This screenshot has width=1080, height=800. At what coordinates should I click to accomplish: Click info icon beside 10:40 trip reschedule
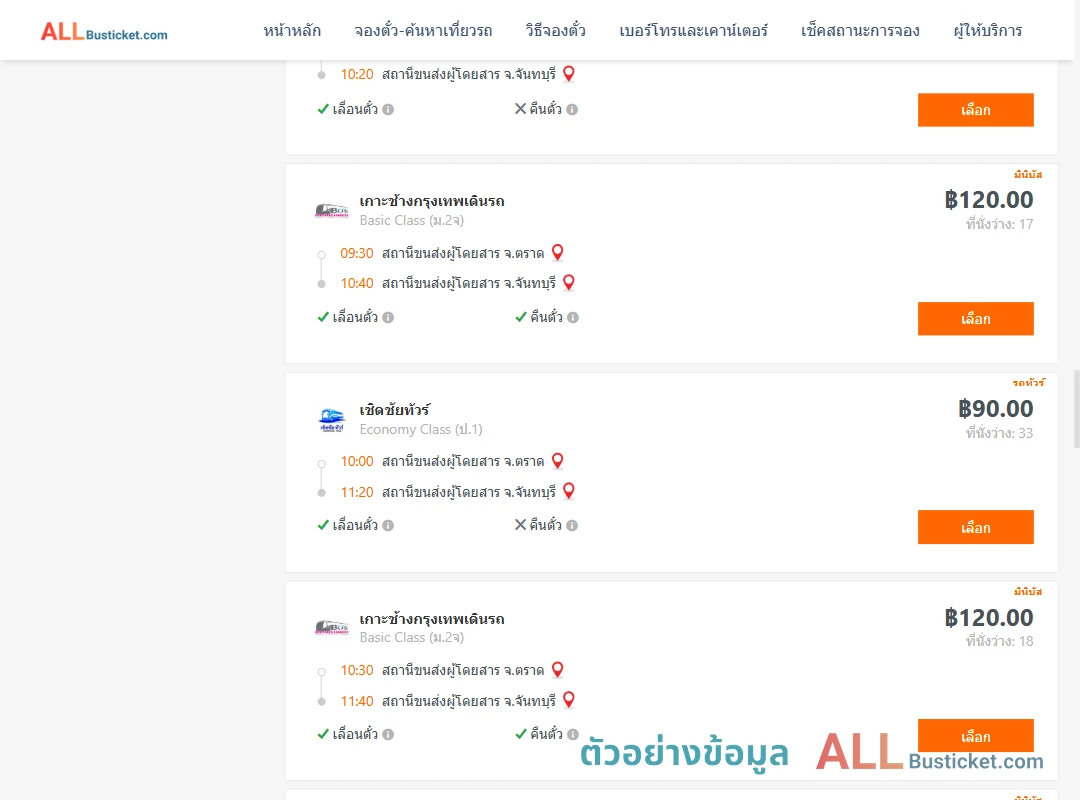coord(388,318)
